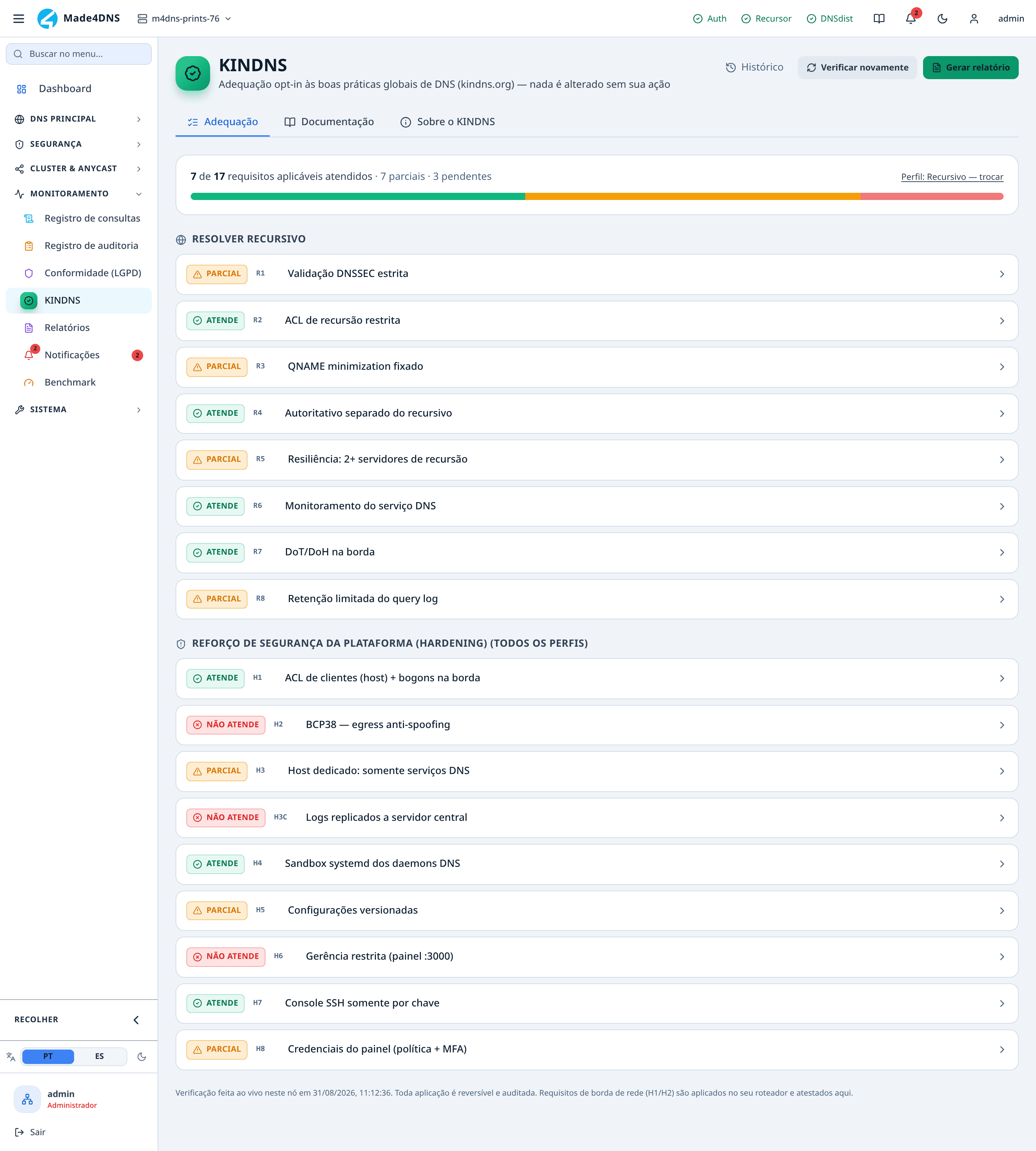Image resolution: width=1036 pixels, height=1151 pixels.
Task: Click the Gerar relatório button
Action: (x=971, y=68)
